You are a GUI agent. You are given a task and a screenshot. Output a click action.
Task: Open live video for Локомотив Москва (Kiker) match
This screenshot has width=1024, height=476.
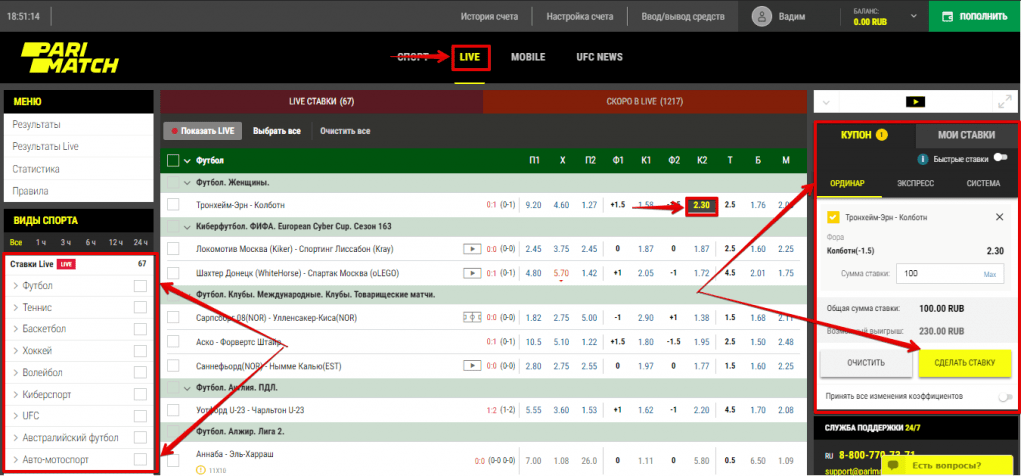click(472, 249)
